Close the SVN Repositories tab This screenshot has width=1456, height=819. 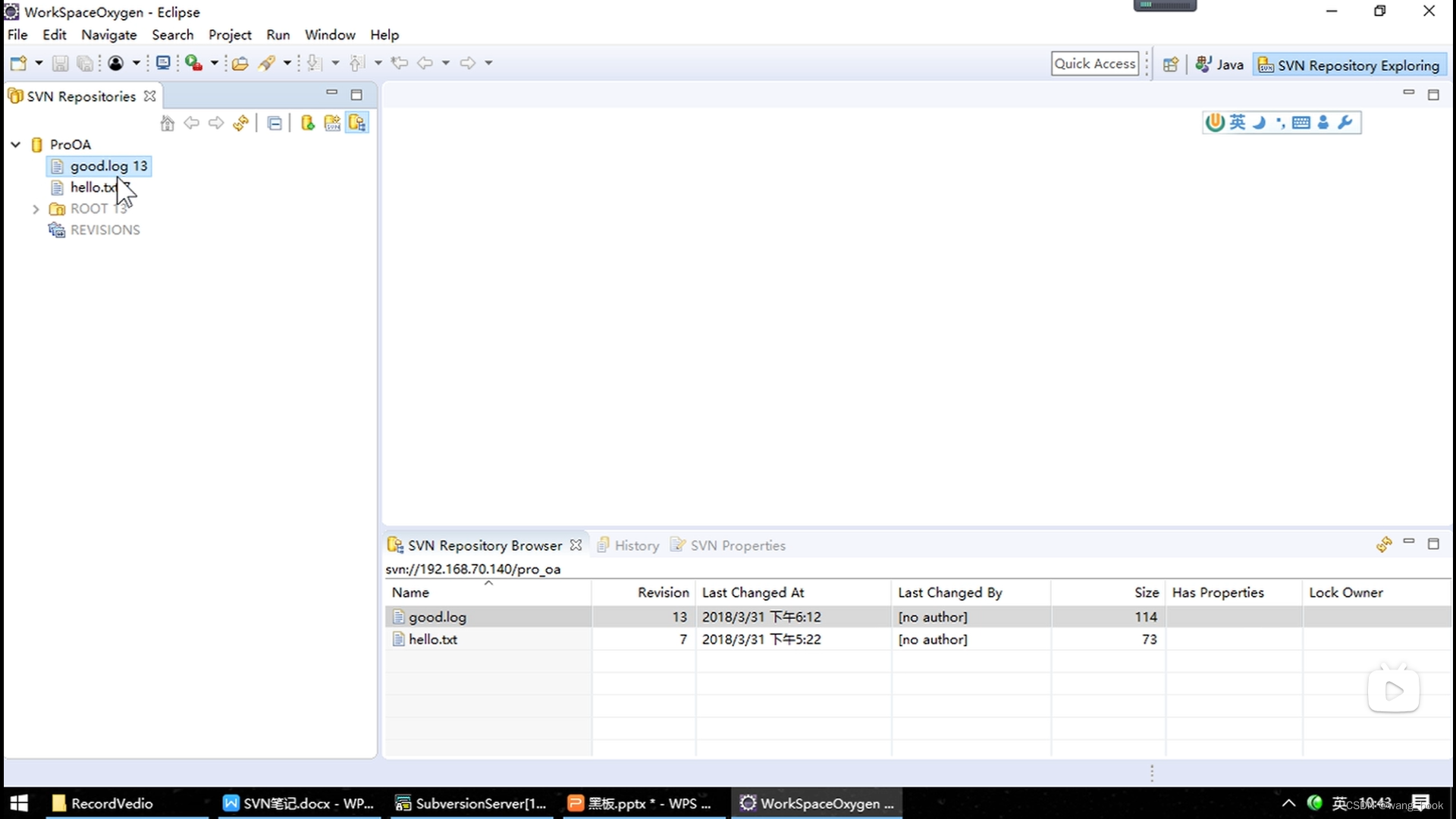click(x=150, y=96)
